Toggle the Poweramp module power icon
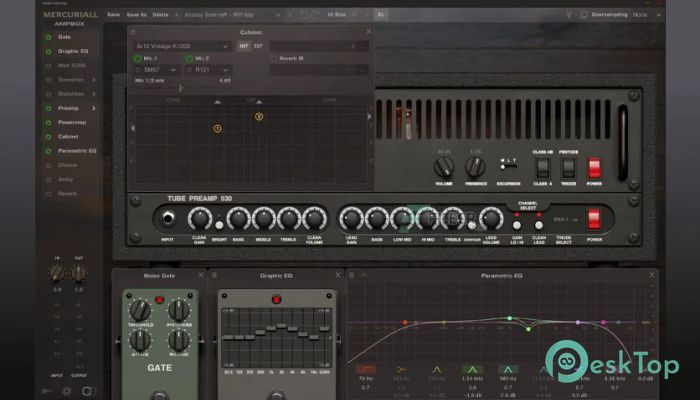The width and height of the screenshot is (700, 400). click(48, 123)
